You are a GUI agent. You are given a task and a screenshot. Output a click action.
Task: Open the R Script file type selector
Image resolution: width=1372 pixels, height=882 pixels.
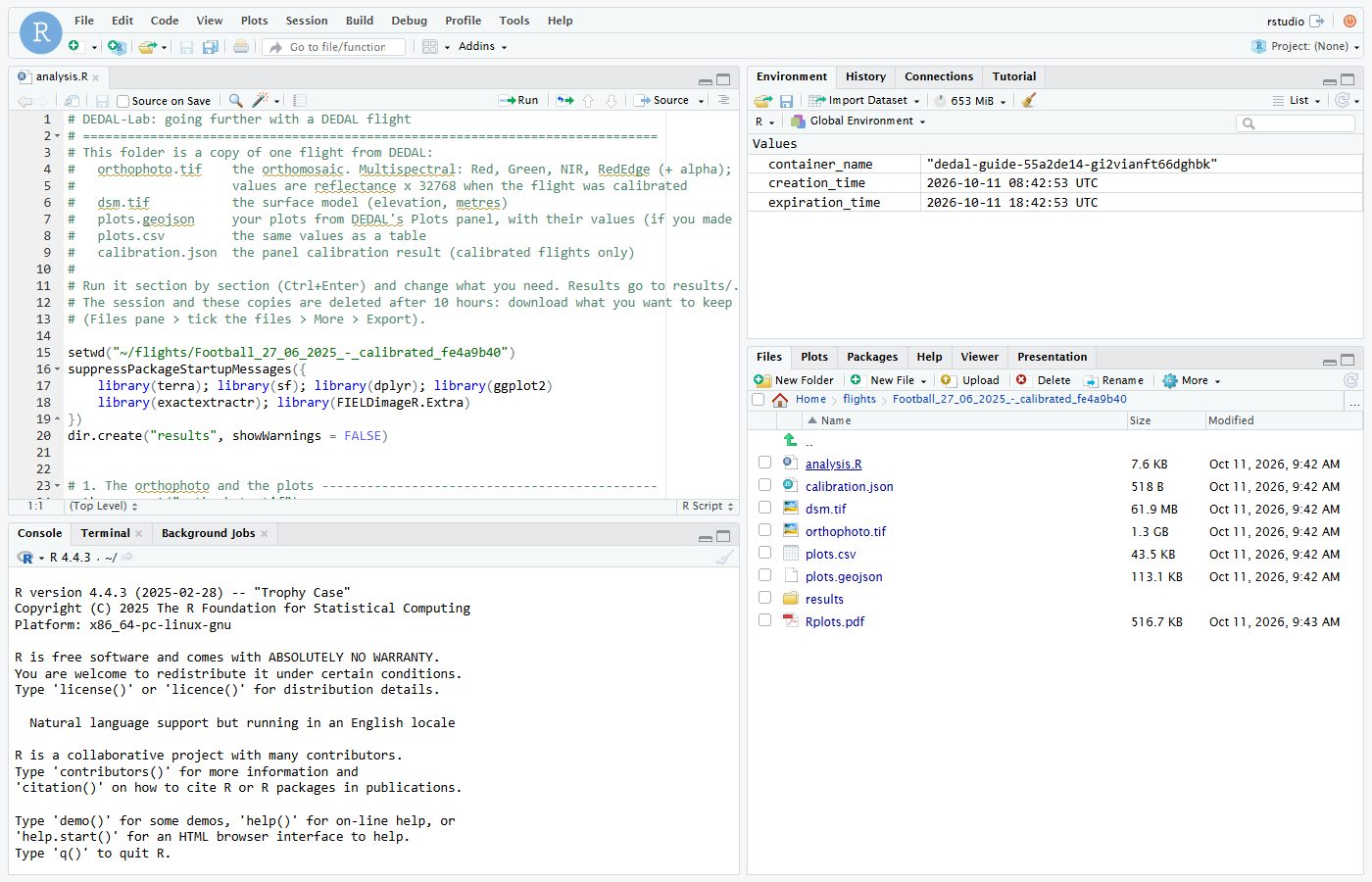[x=708, y=506]
